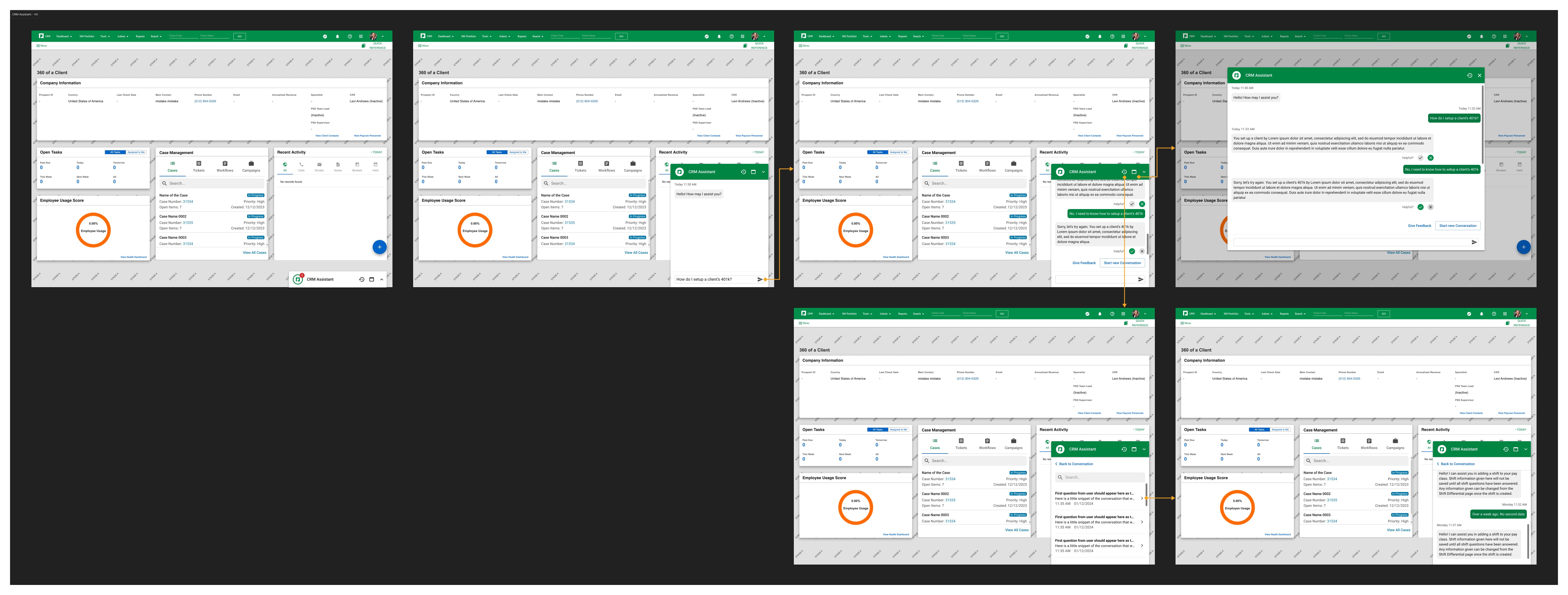Expand collapsed CRM Assistant bar using up chevron

pyautogui.click(x=382, y=279)
